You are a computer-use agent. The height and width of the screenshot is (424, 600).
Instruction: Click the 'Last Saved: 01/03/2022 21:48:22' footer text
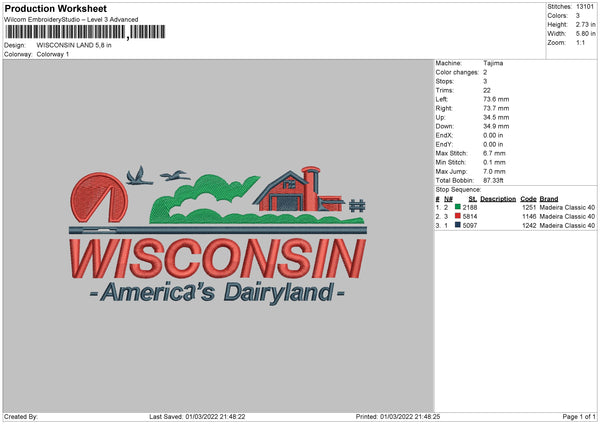click(197, 416)
